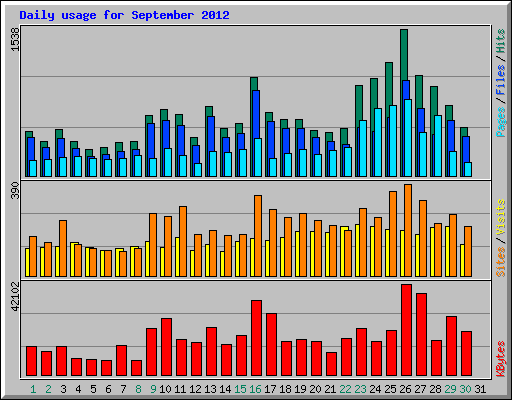Click the orange visits bar for day 11
The width and height of the screenshot is (512, 400).
(x=183, y=241)
